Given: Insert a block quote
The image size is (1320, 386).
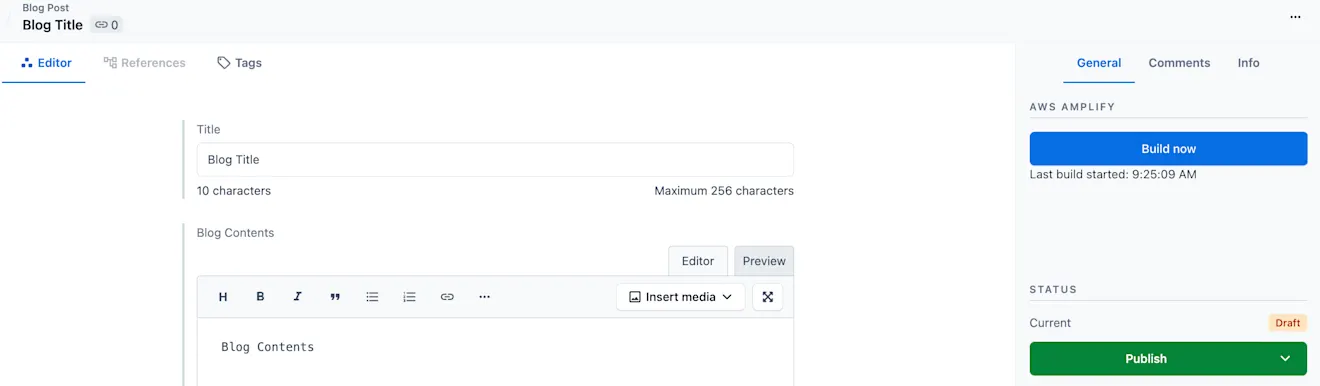Looking at the screenshot, I should [x=335, y=297].
